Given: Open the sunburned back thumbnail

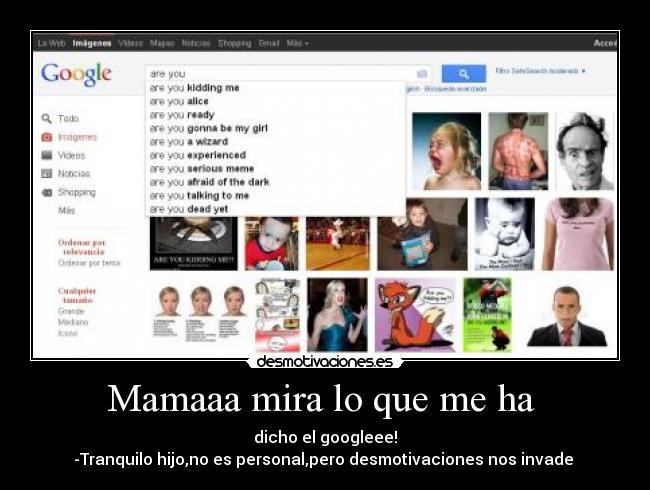Looking at the screenshot, I should point(518,151).
